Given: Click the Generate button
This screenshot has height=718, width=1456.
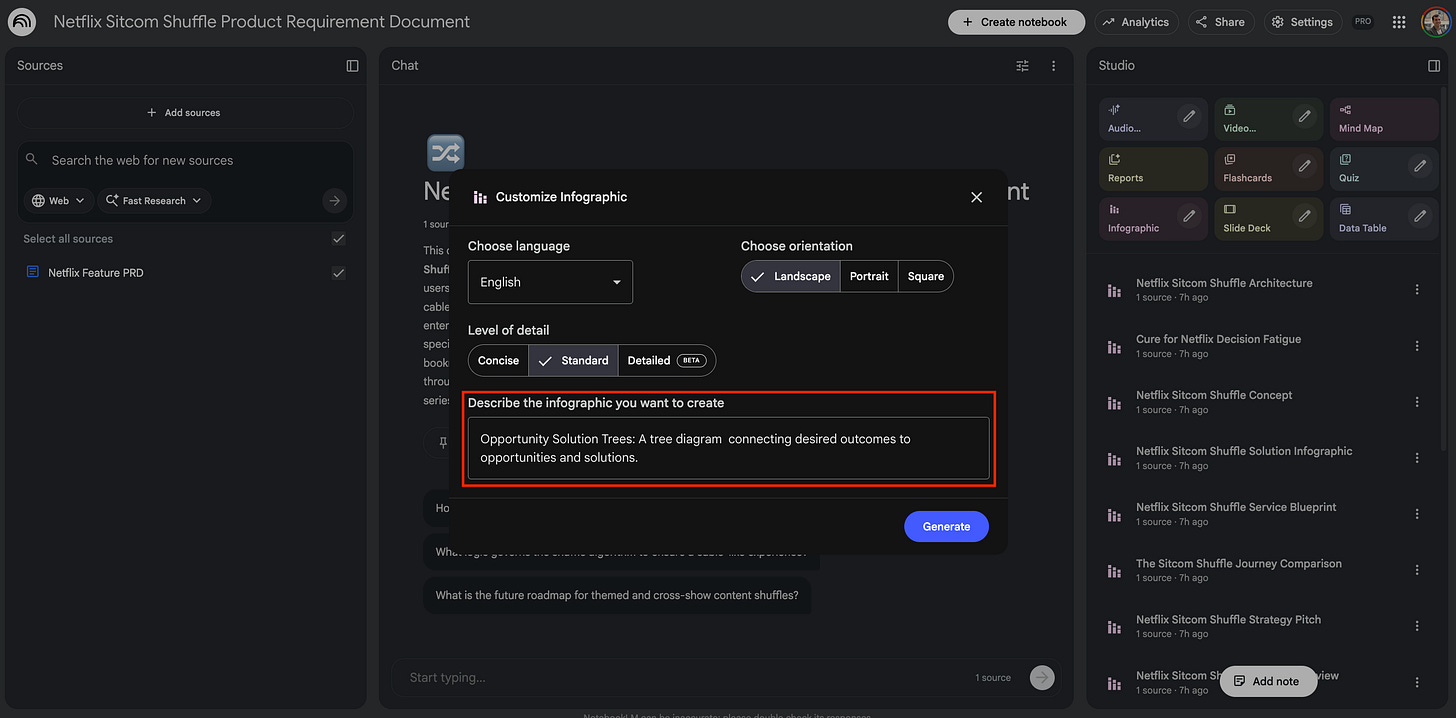Looking at the screenshot, I should coord(946,527).
